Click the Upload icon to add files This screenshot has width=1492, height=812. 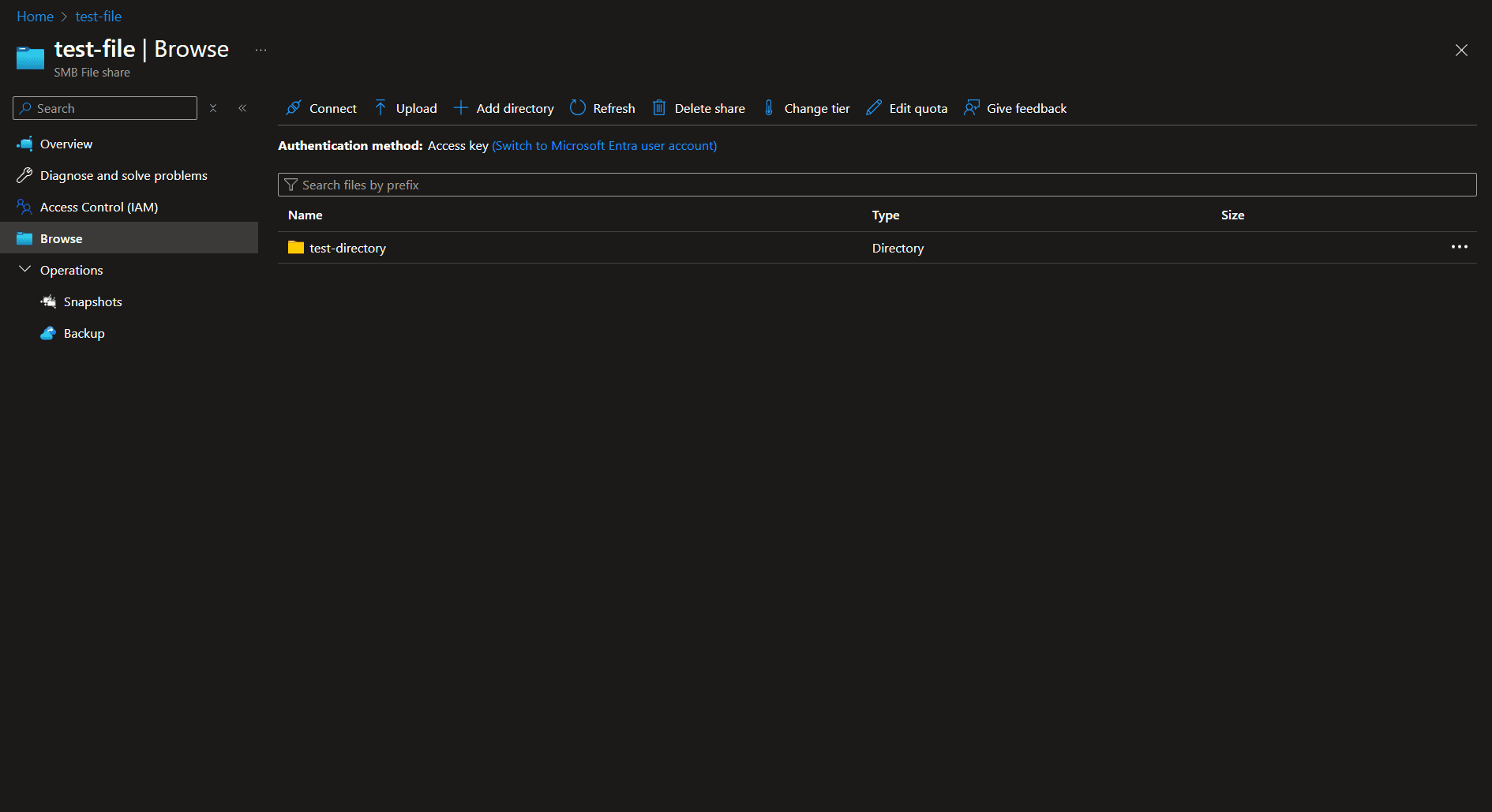point(380,108)
